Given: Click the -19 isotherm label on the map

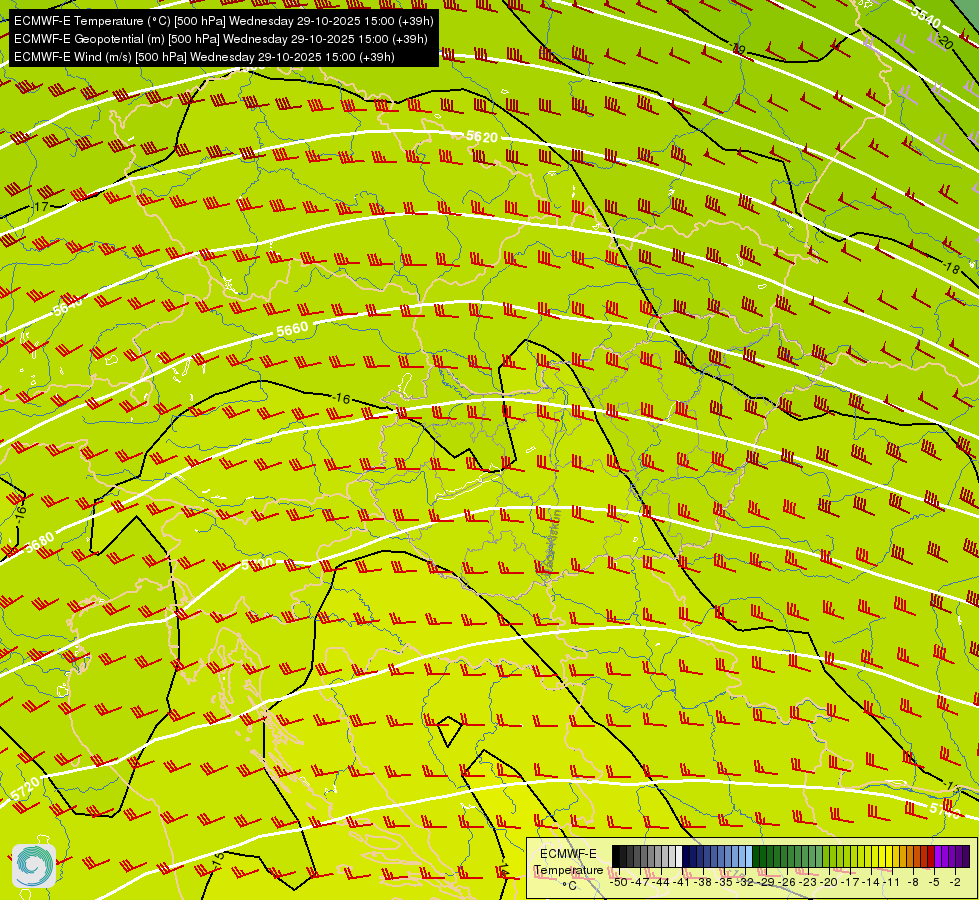Looking at the screenshot, I should (x=738, y=49).
